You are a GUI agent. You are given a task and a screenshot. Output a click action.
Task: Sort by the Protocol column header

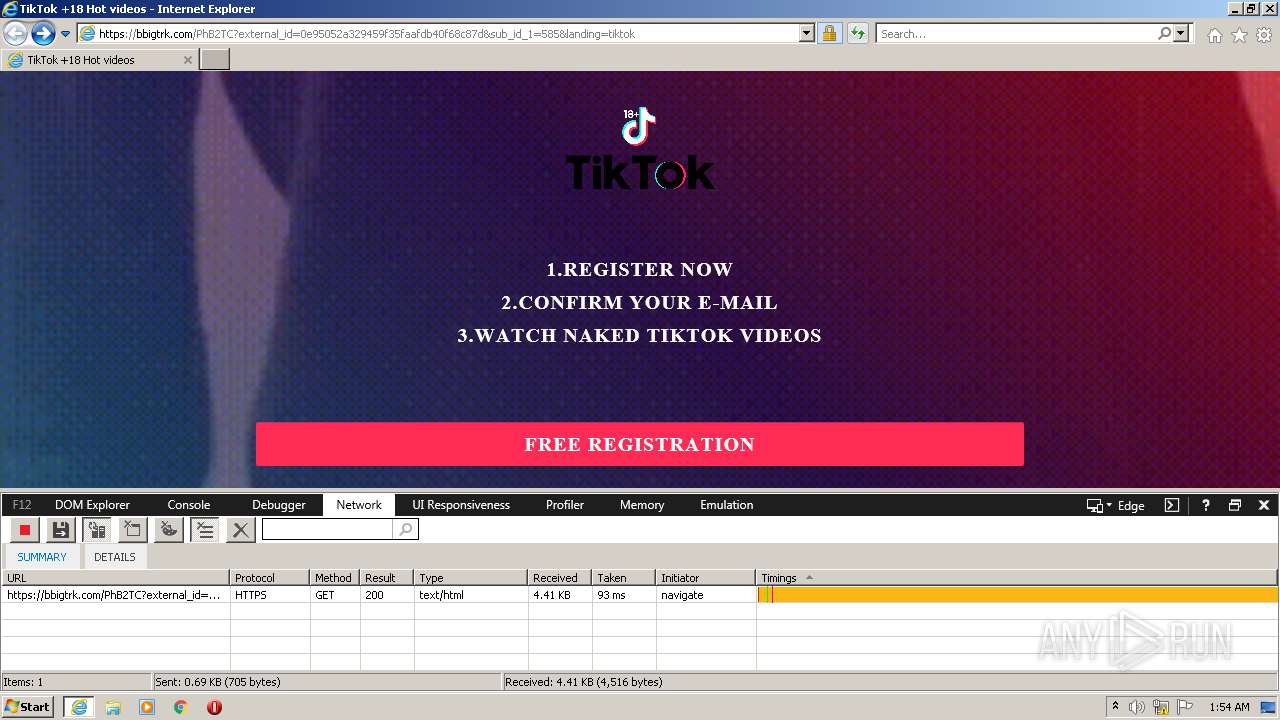click(270, 578)
